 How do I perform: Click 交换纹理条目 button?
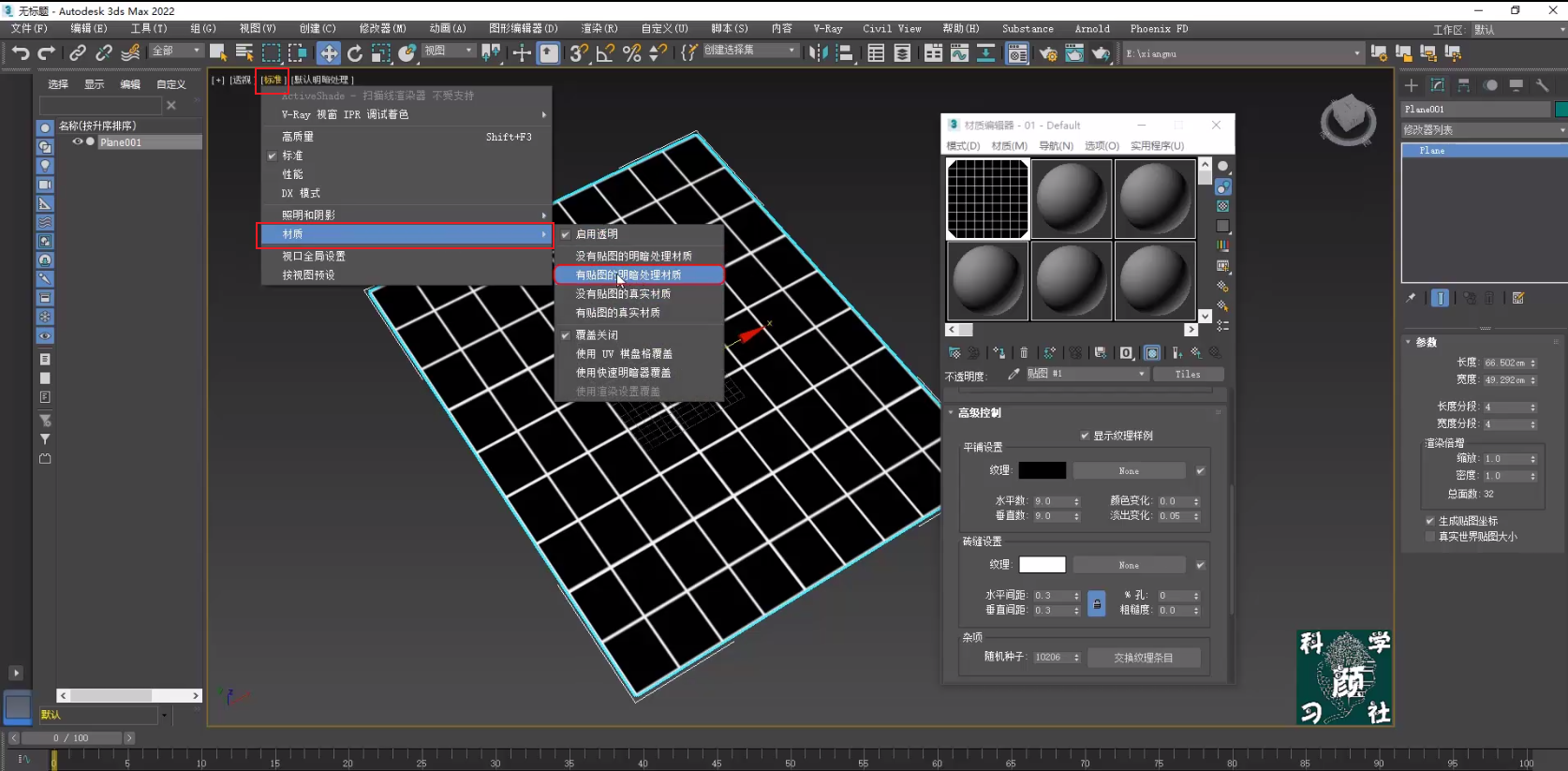tap(1143, 658)
